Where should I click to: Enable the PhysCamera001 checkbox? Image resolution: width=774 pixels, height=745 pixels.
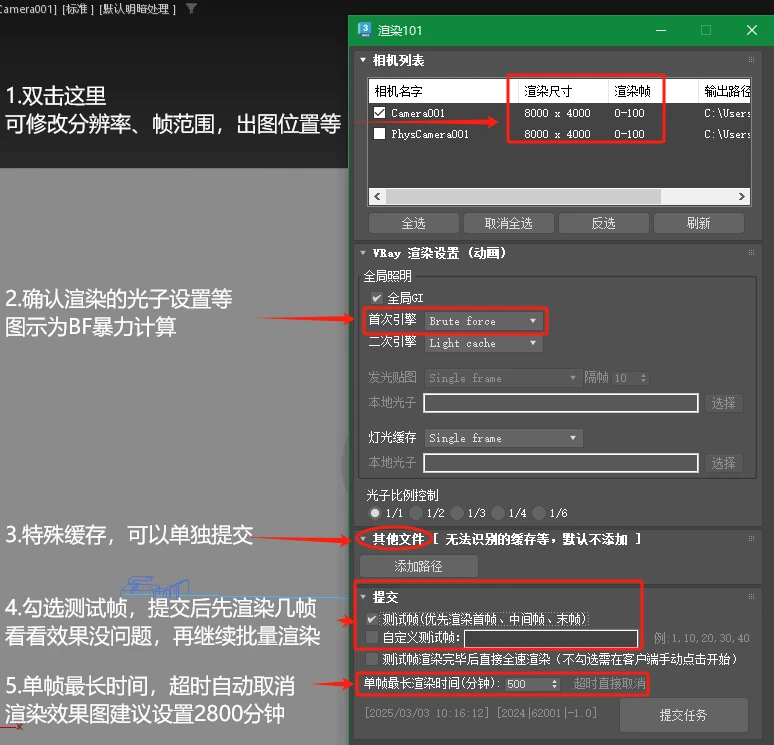(379, 134)
